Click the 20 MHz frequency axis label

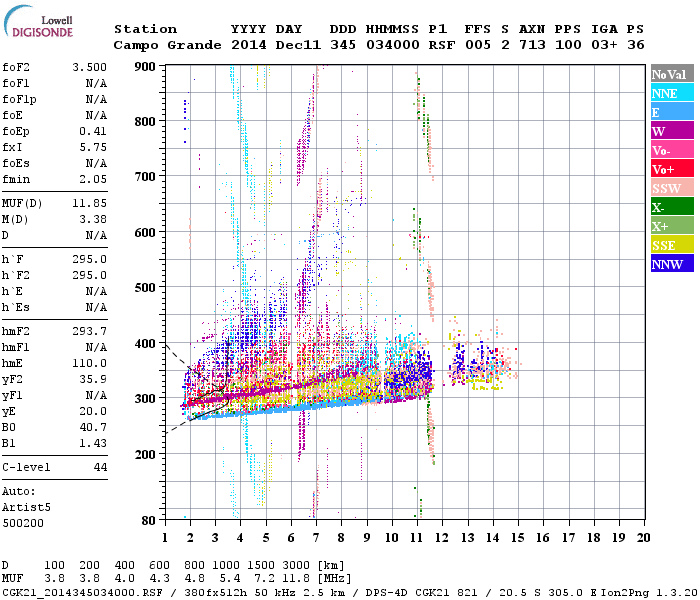coord(643,538)
